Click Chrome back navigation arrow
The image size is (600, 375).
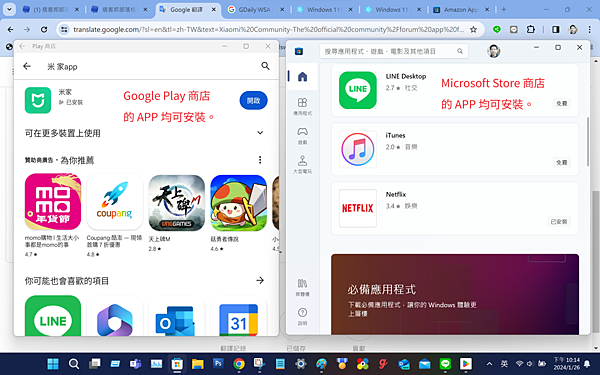coord(10,29)
